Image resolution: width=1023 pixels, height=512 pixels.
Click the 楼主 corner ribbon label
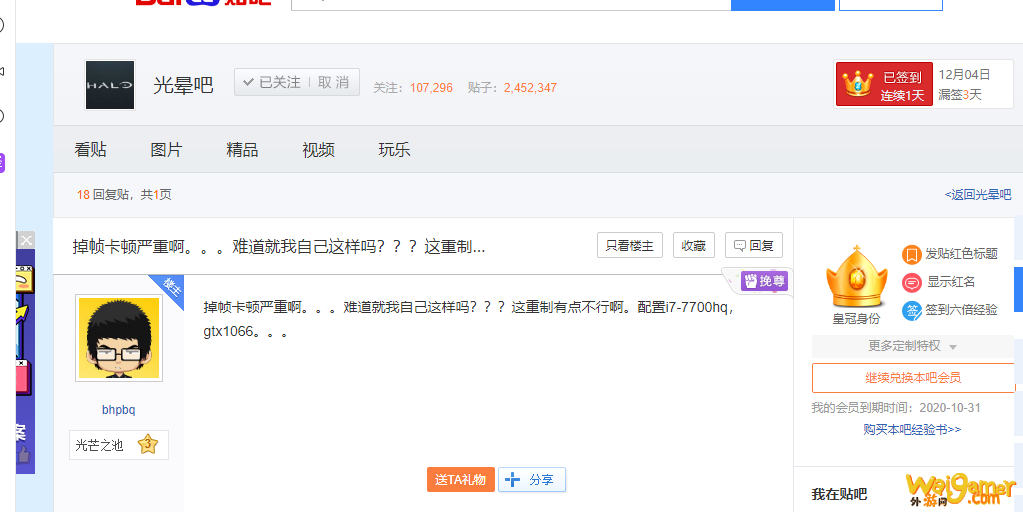[170, 288]
